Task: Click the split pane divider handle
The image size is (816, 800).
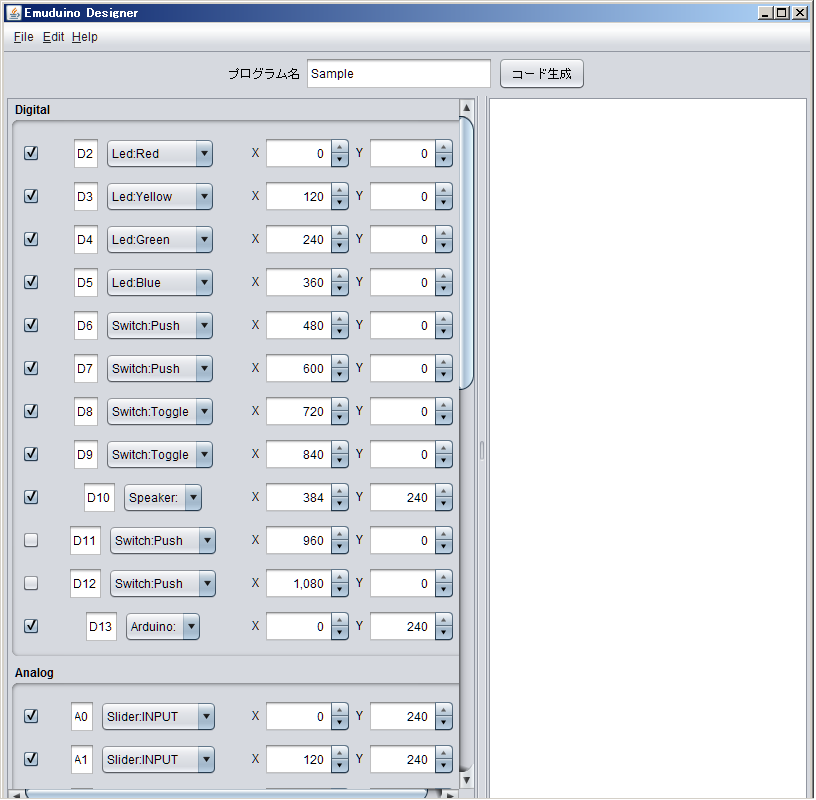Action: (x=482, y=450)
